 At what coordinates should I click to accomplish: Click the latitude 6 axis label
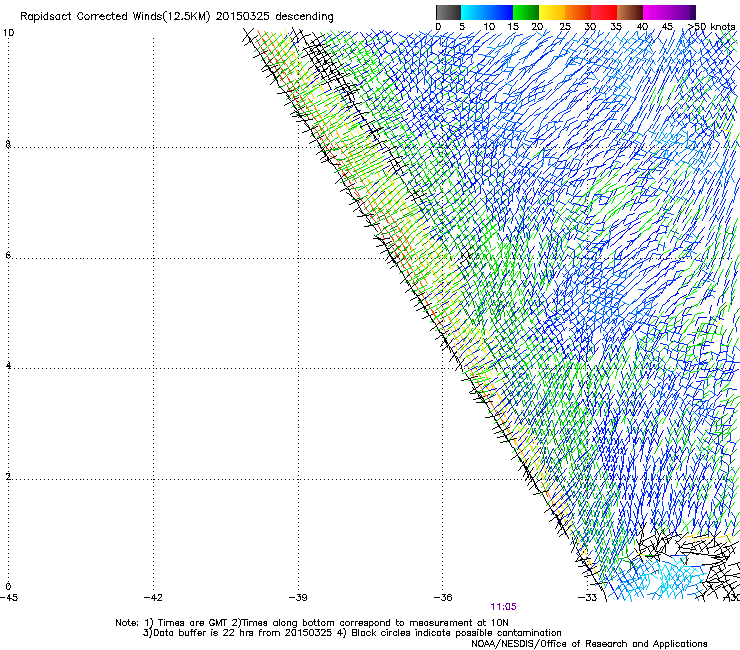pyautogui.click(x=8, y=255)
